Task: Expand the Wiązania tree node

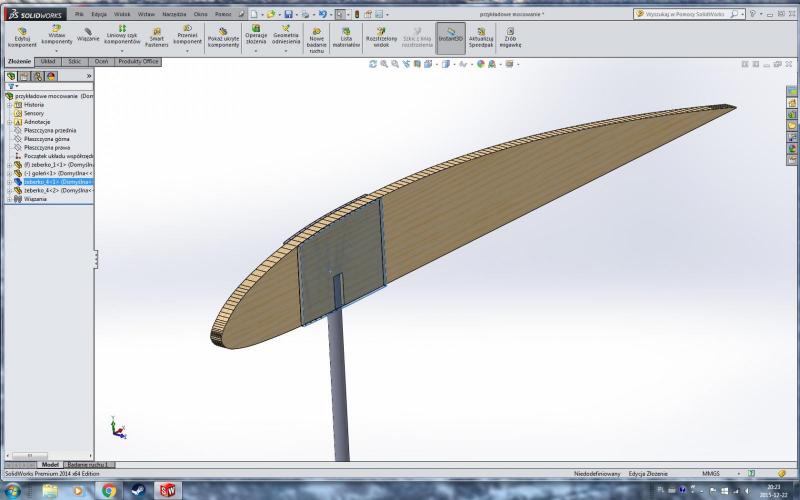Action: coord(9,198)
